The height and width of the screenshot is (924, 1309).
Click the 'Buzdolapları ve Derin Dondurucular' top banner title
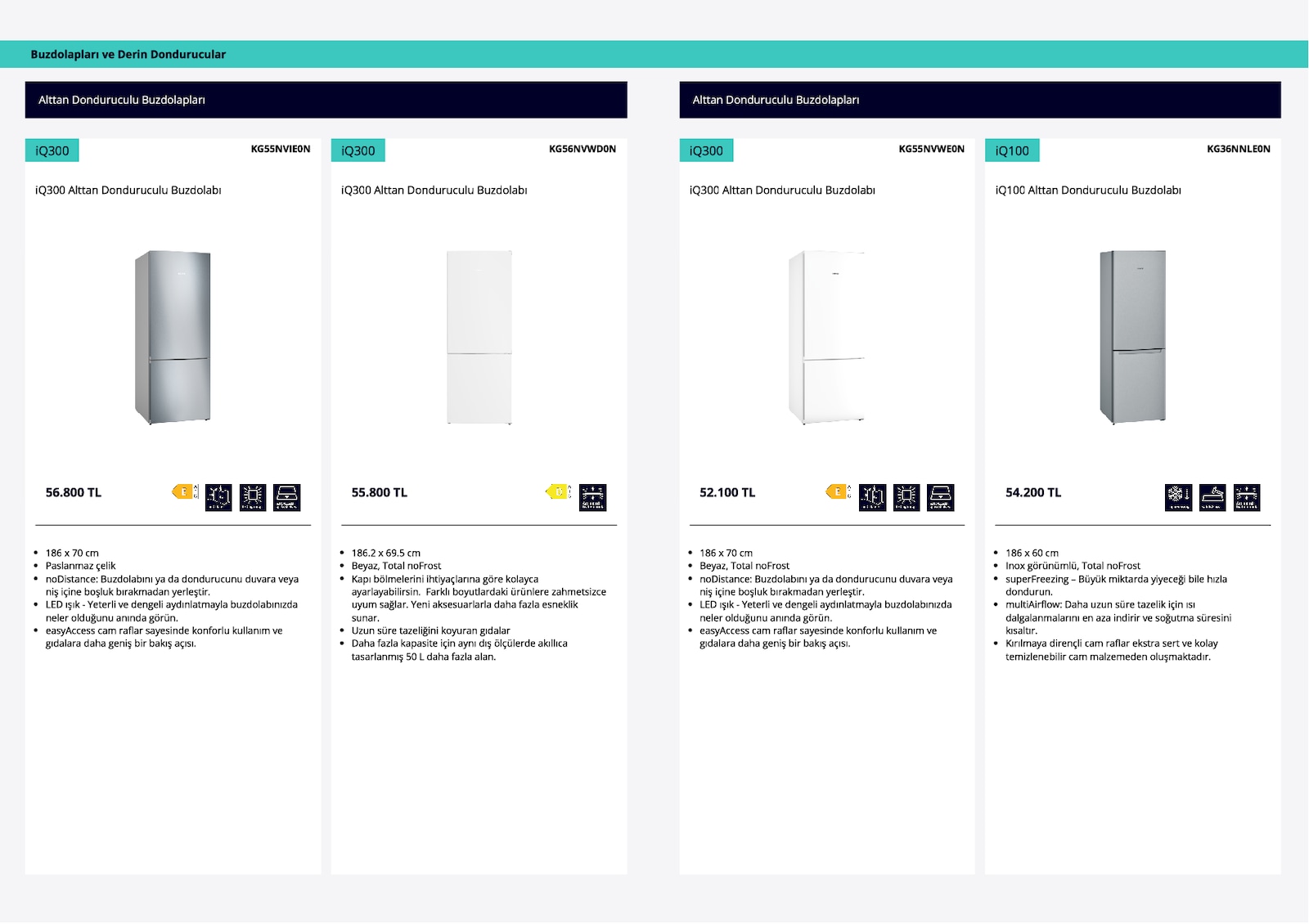(128, 54)
